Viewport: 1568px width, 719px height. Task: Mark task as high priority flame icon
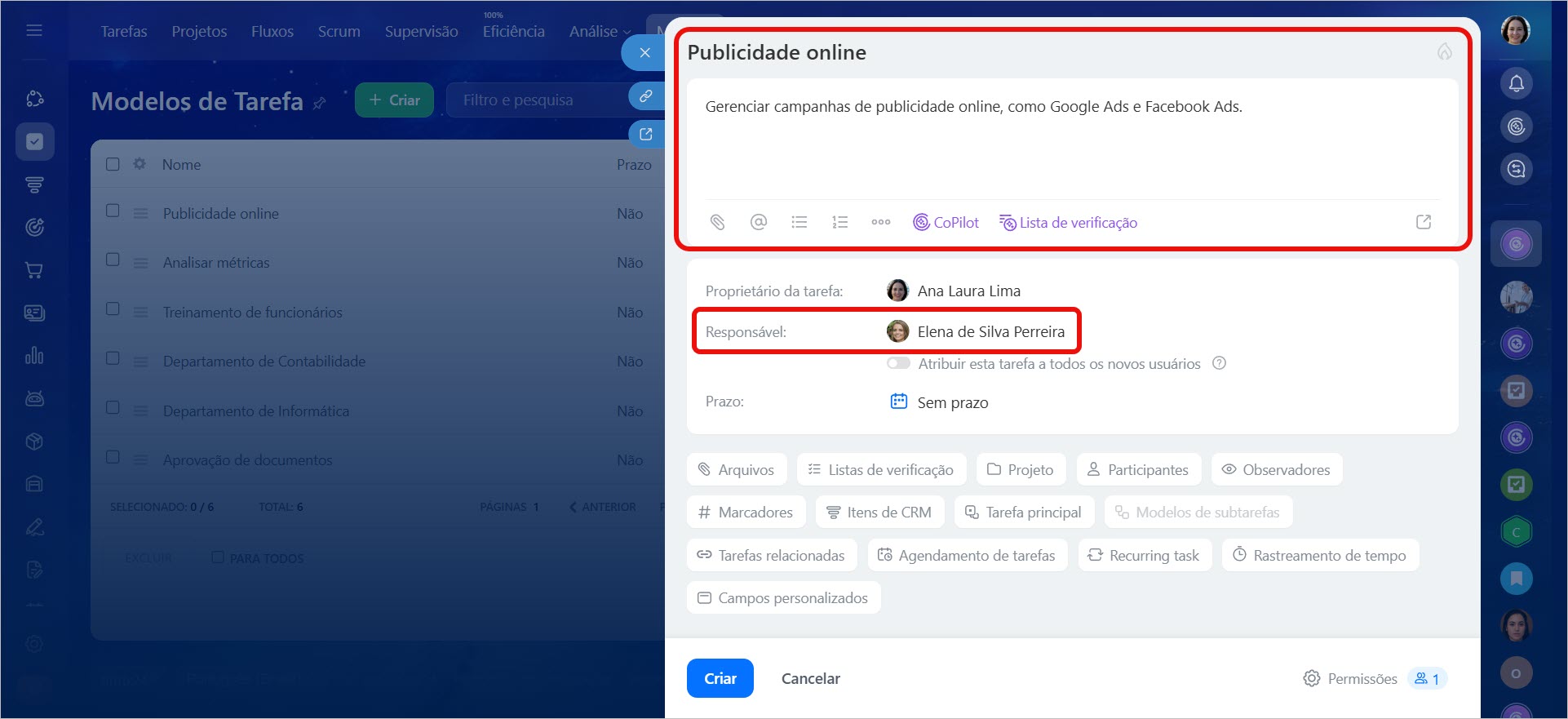click(x=1444, y=52)
